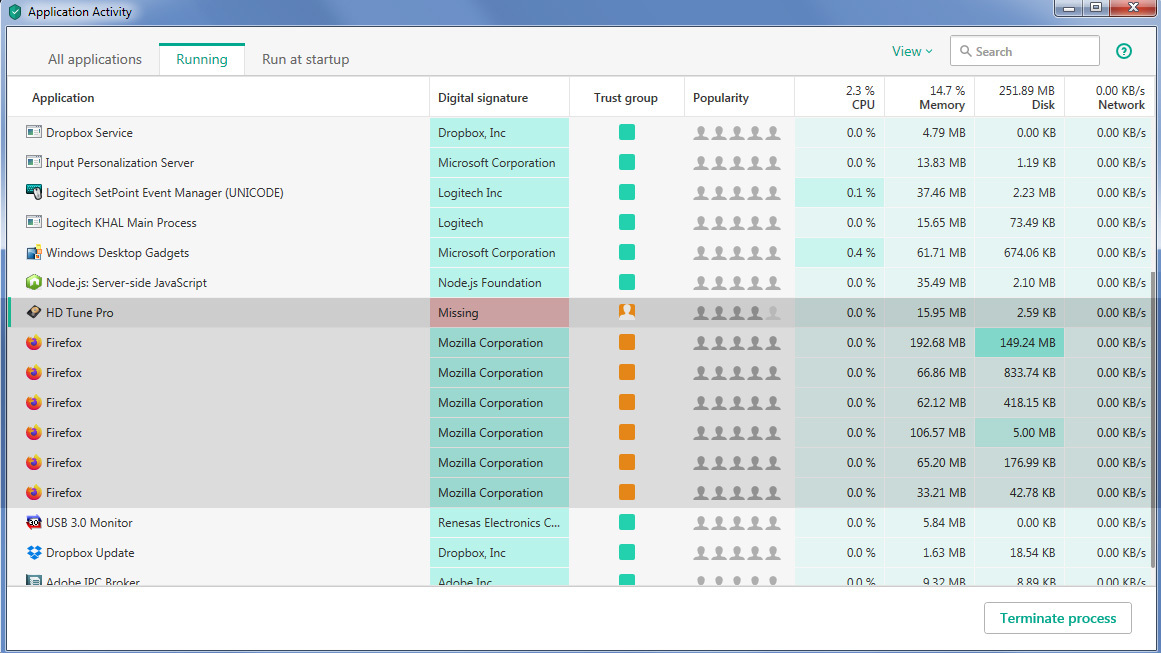
Task: Sort by the Digital signature column header
Action: (483, 98)
